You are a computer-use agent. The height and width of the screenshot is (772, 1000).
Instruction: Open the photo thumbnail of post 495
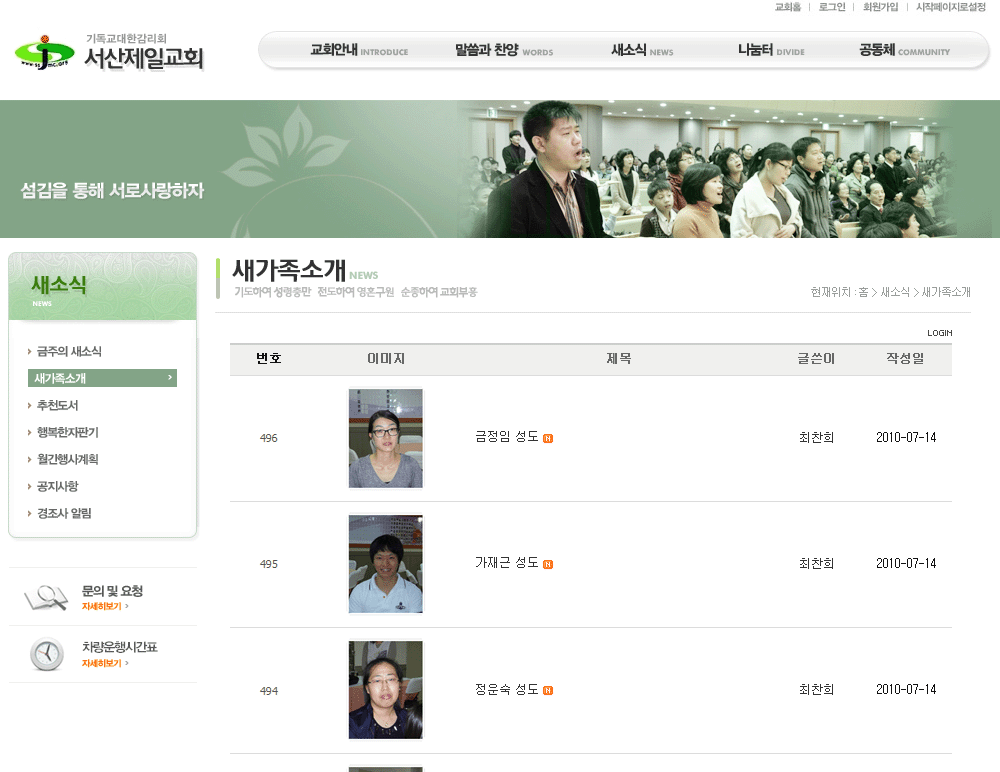pyautogui.click(x=386, y=564)
